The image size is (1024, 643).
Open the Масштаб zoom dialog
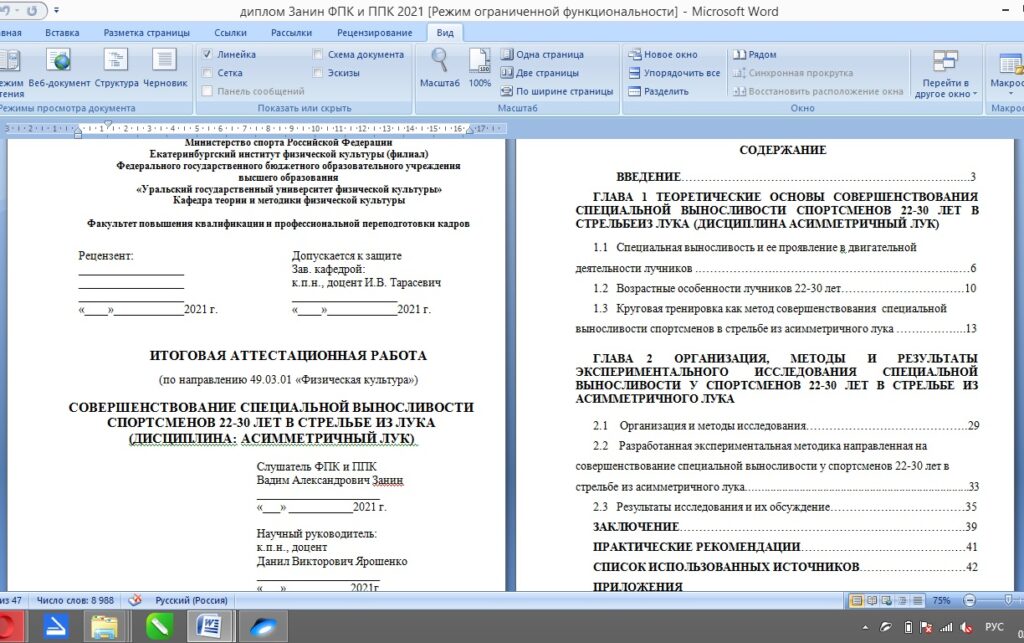(x=439, y=68)
